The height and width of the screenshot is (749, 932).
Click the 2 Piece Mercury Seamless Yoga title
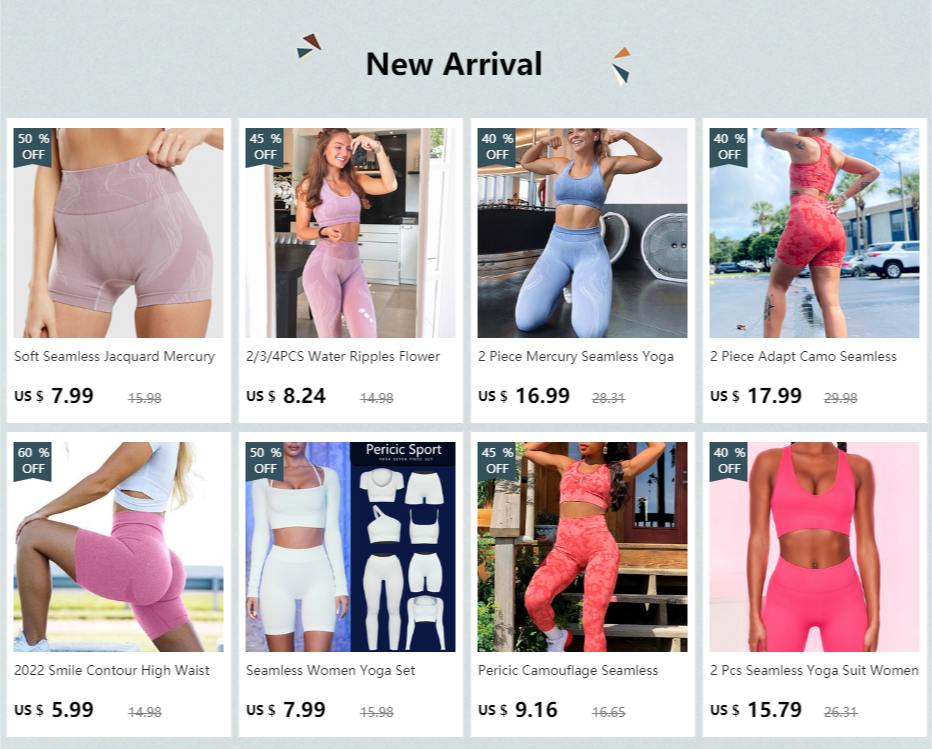point(576,357)
